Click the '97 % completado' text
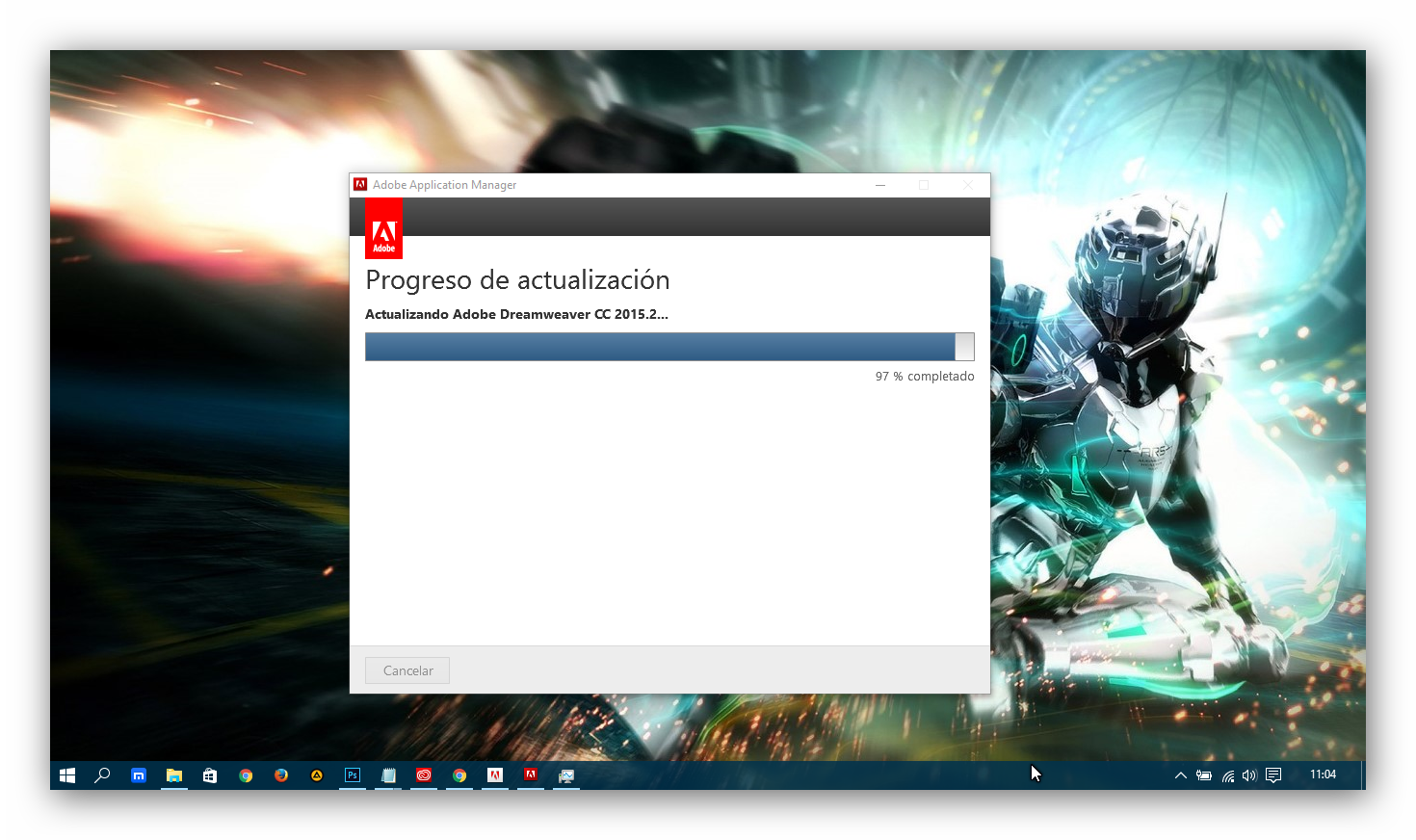This screenshot has height=840, width=1416. pyautogui.click(x=925, y=377)
